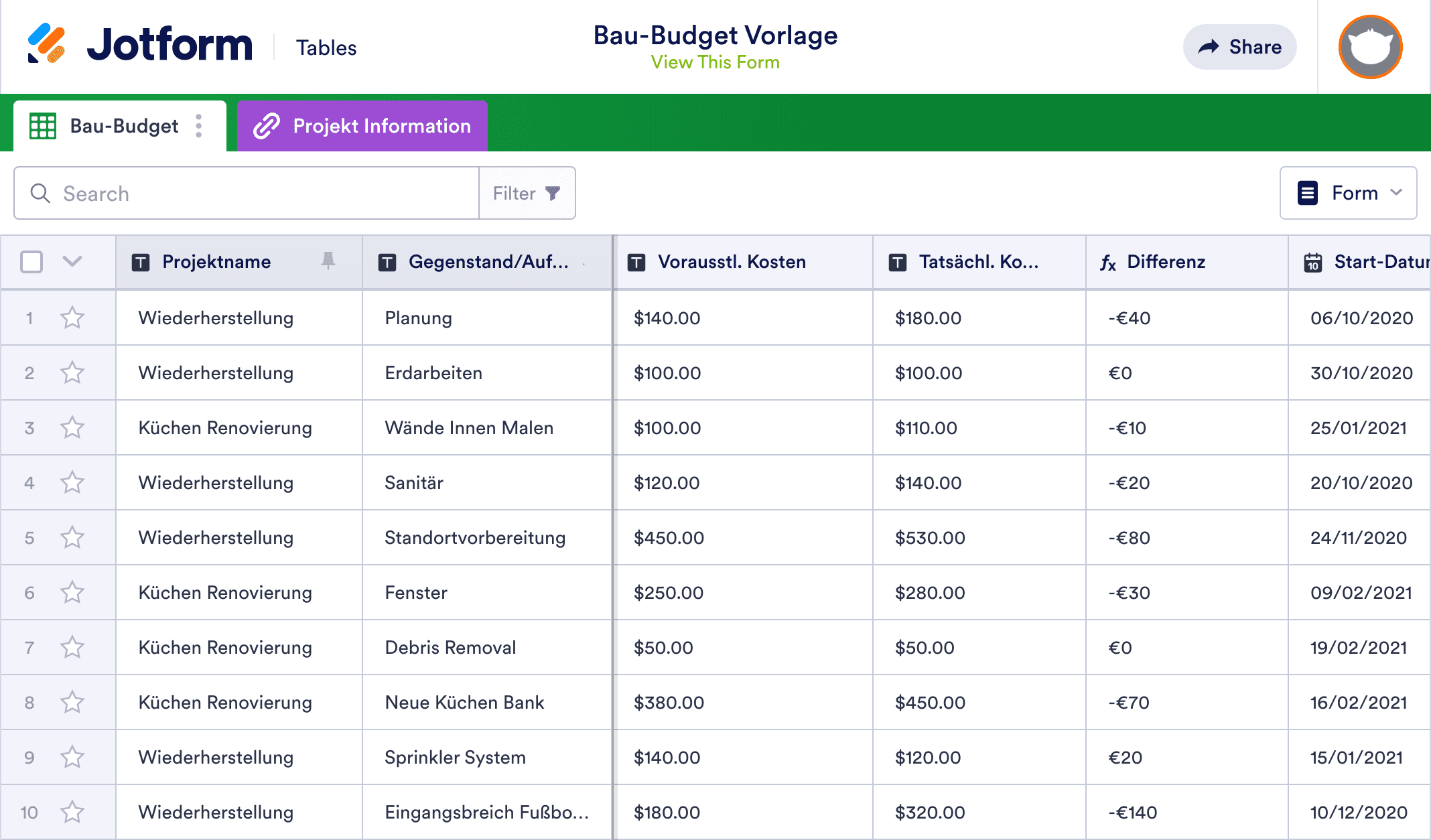
Task: Star the Planung row as favorite
Action: point(72,318)
